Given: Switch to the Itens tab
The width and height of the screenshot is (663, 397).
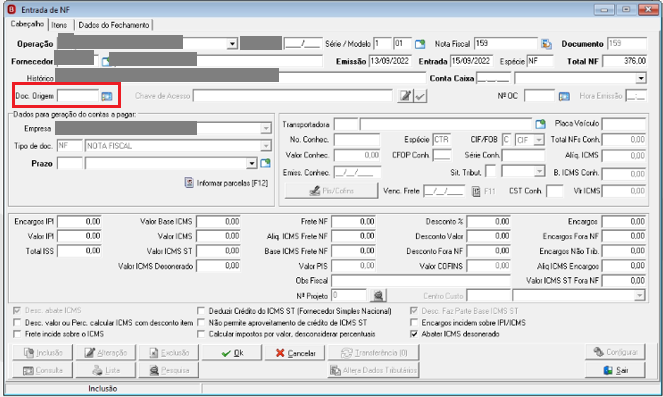Looking at the screenshot, I should pyautogui.click(x=59, y=25).
